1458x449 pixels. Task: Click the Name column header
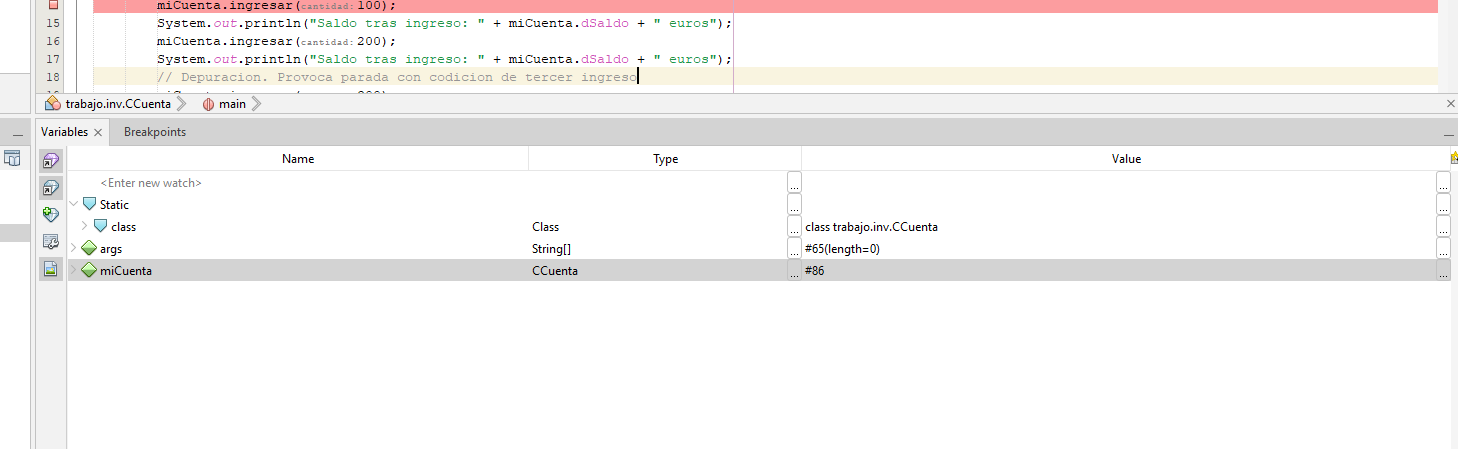[x=298, y=159]
